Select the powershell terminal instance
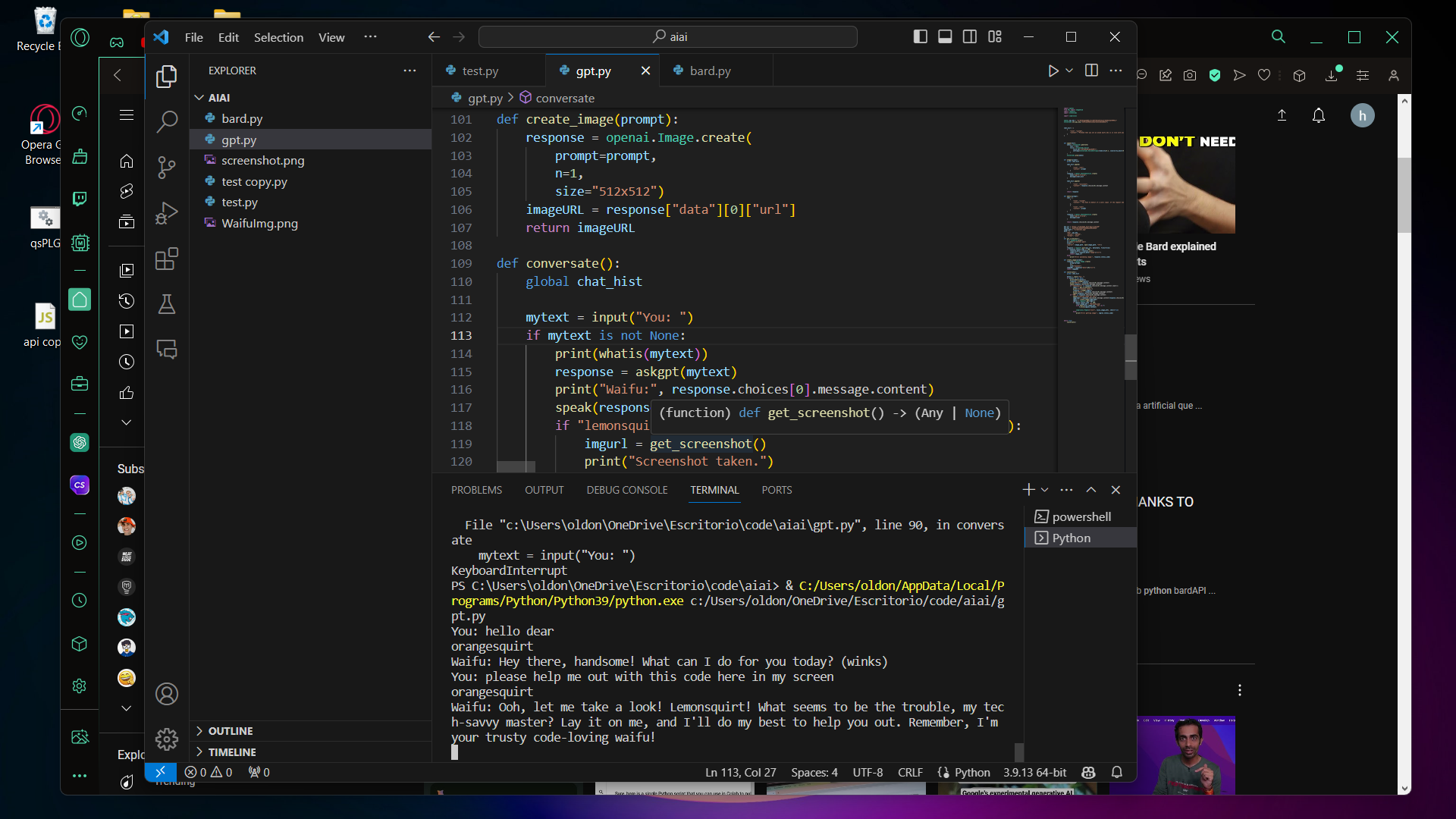 pyautogui.click(x=1081, y=516)
